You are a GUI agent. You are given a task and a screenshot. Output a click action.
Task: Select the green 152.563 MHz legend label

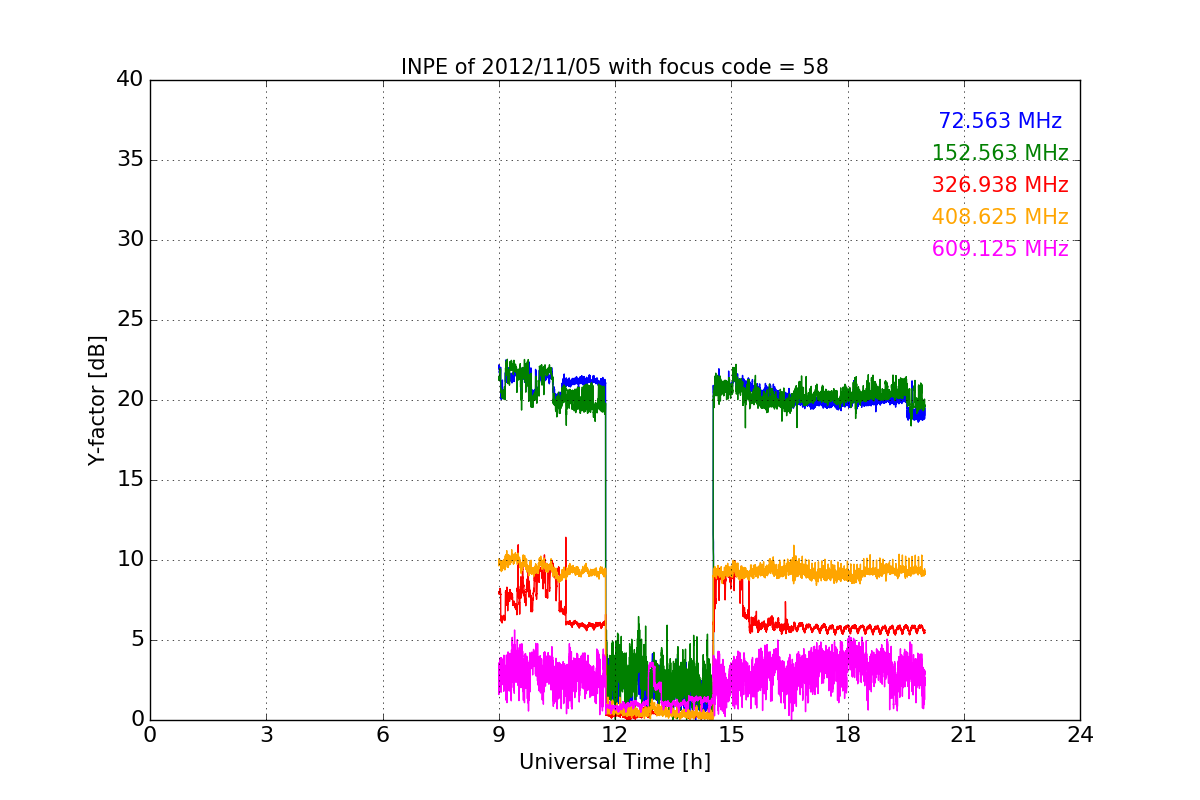tap(1000, 153)
